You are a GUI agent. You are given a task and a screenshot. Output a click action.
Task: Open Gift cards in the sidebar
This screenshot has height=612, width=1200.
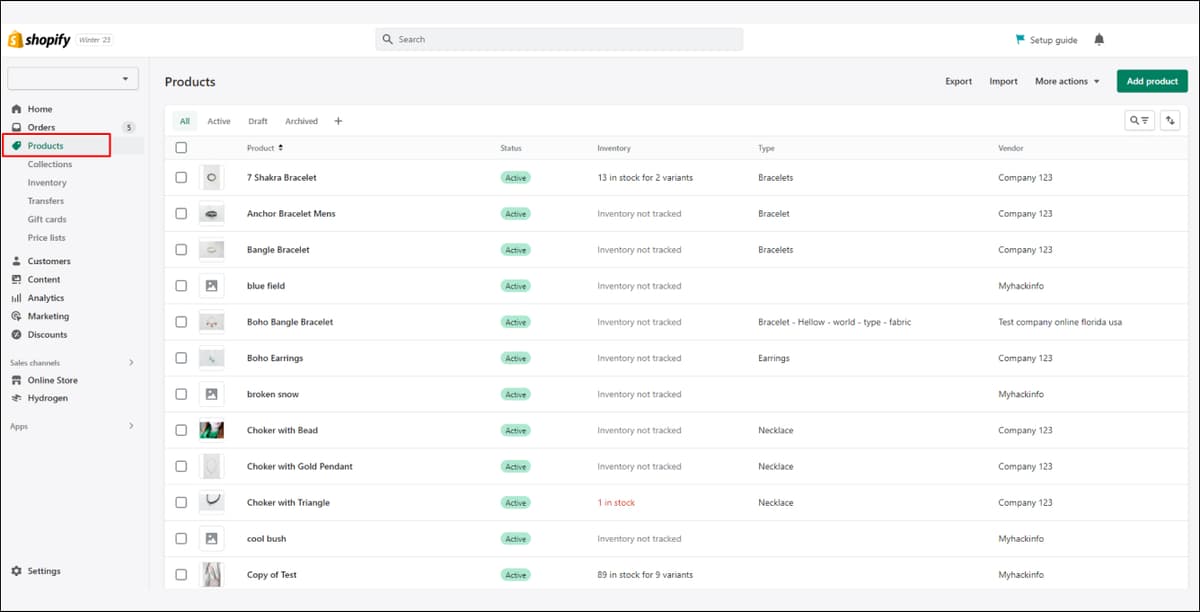pyautogui.click(x=47, y=219)
